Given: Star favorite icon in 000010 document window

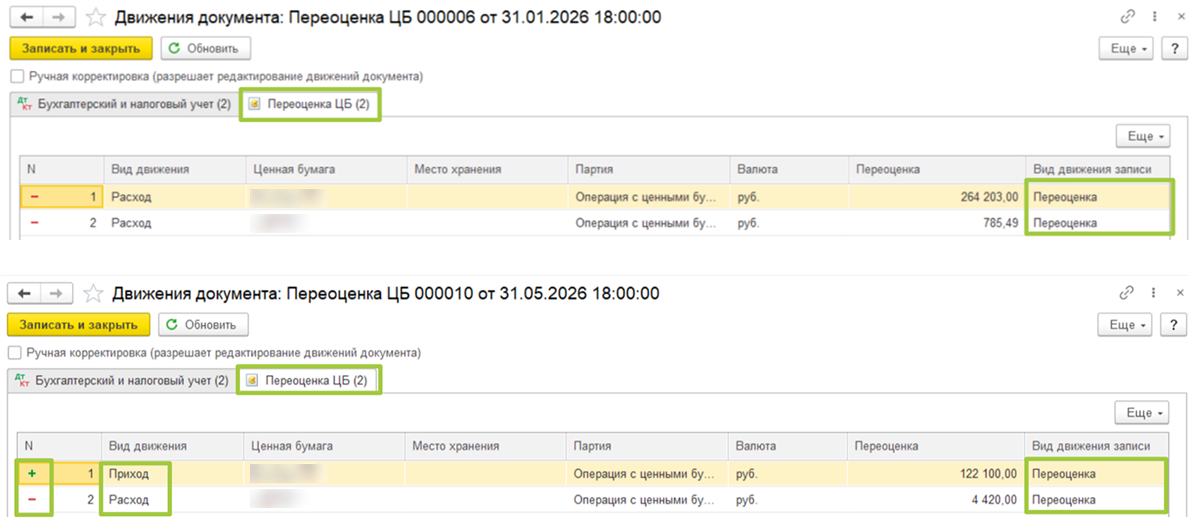Looking at the screenshot, I should coord(93,294).
